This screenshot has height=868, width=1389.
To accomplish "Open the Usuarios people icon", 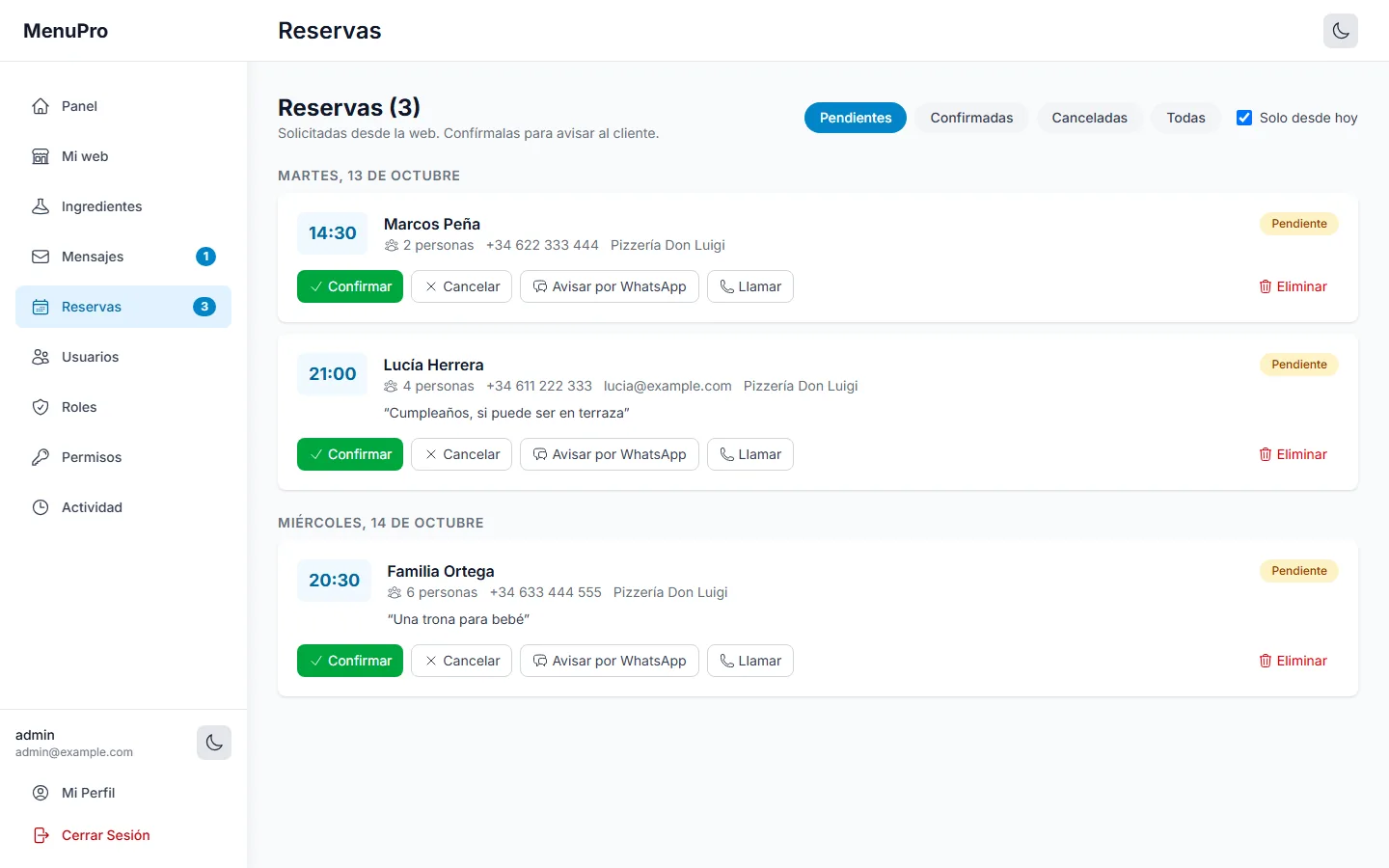I will tap(41, 357).
